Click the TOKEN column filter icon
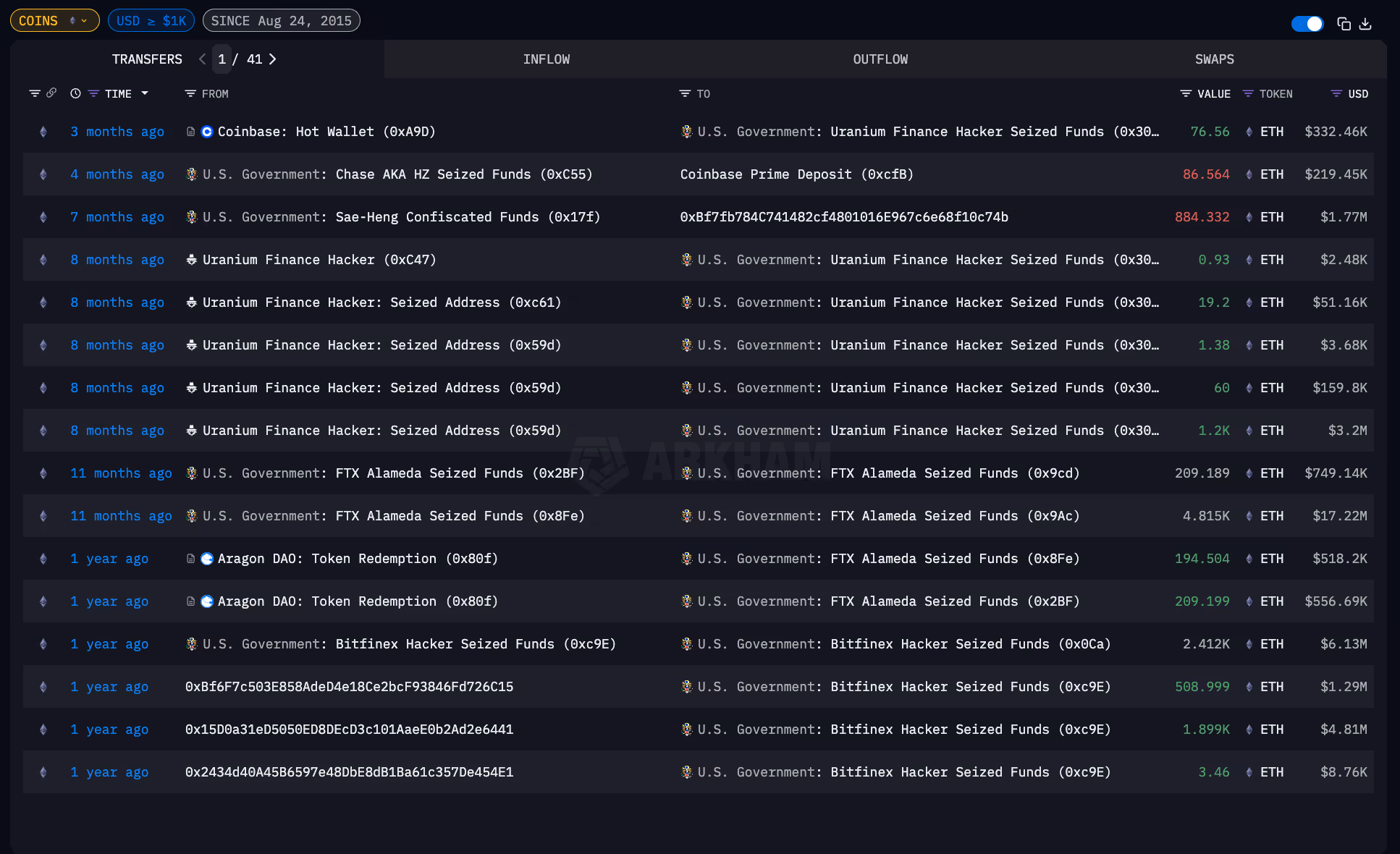This screenshot has height=854, width=1400. coord(1248,93)
